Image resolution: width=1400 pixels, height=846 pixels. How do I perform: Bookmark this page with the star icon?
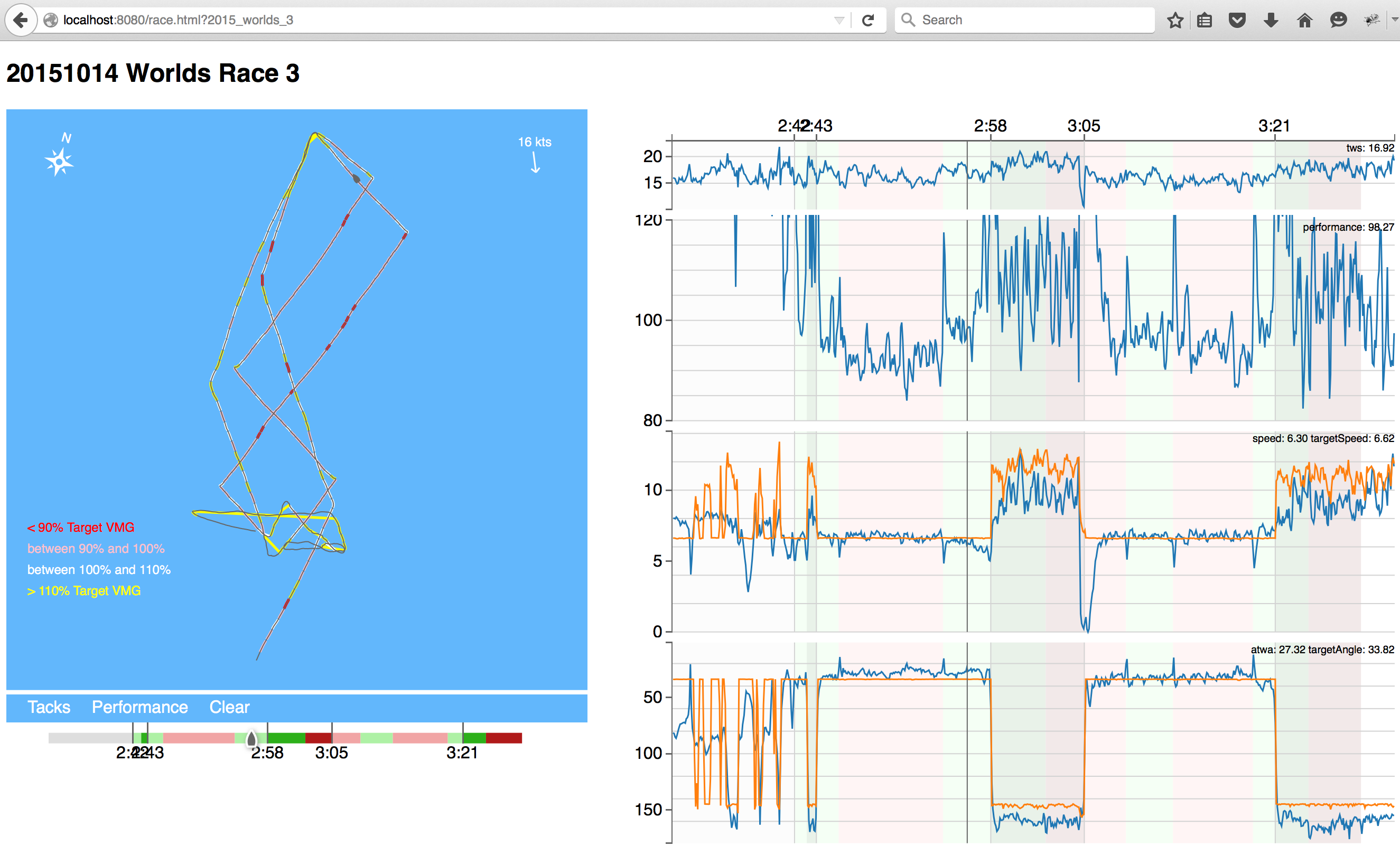coord(1175,21)
